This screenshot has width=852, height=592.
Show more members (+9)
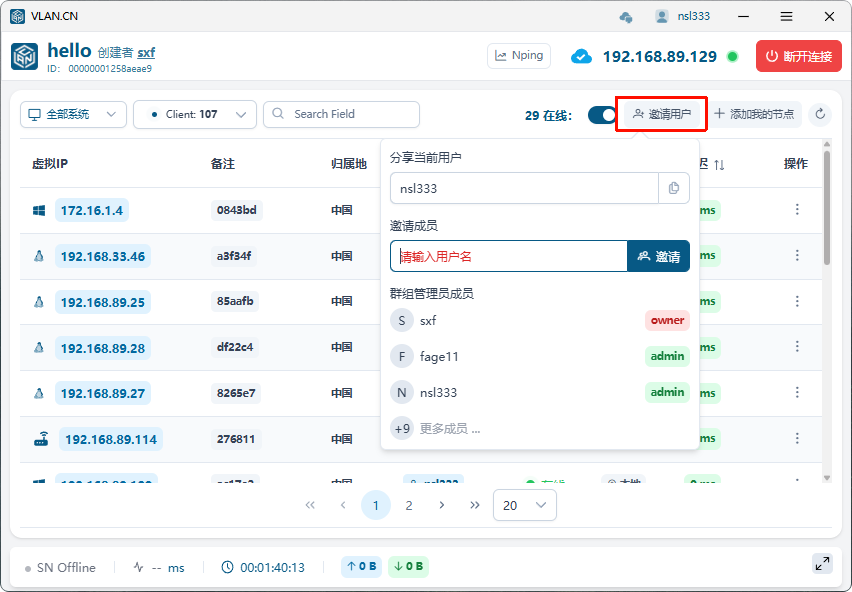[436, 429]
